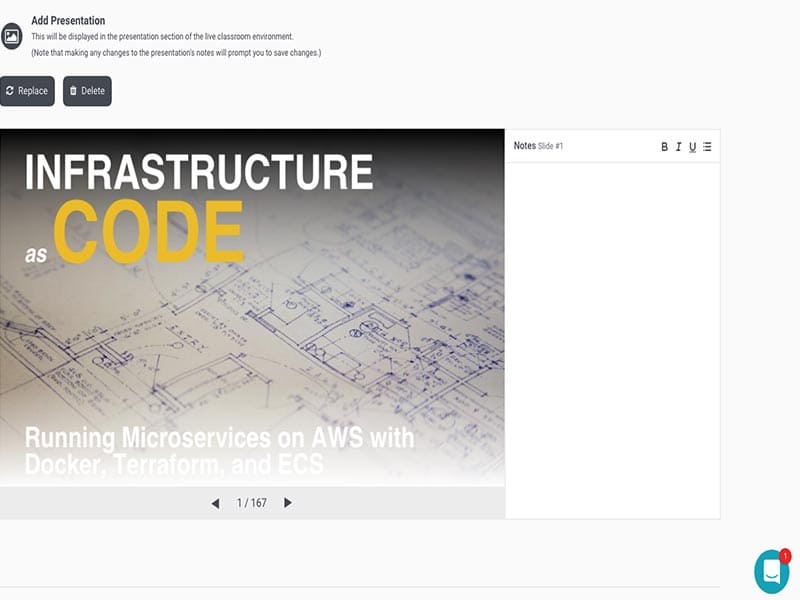800x600 pixels.
Task: Click the Add Presentation image icon
Action: coord(11,36)
